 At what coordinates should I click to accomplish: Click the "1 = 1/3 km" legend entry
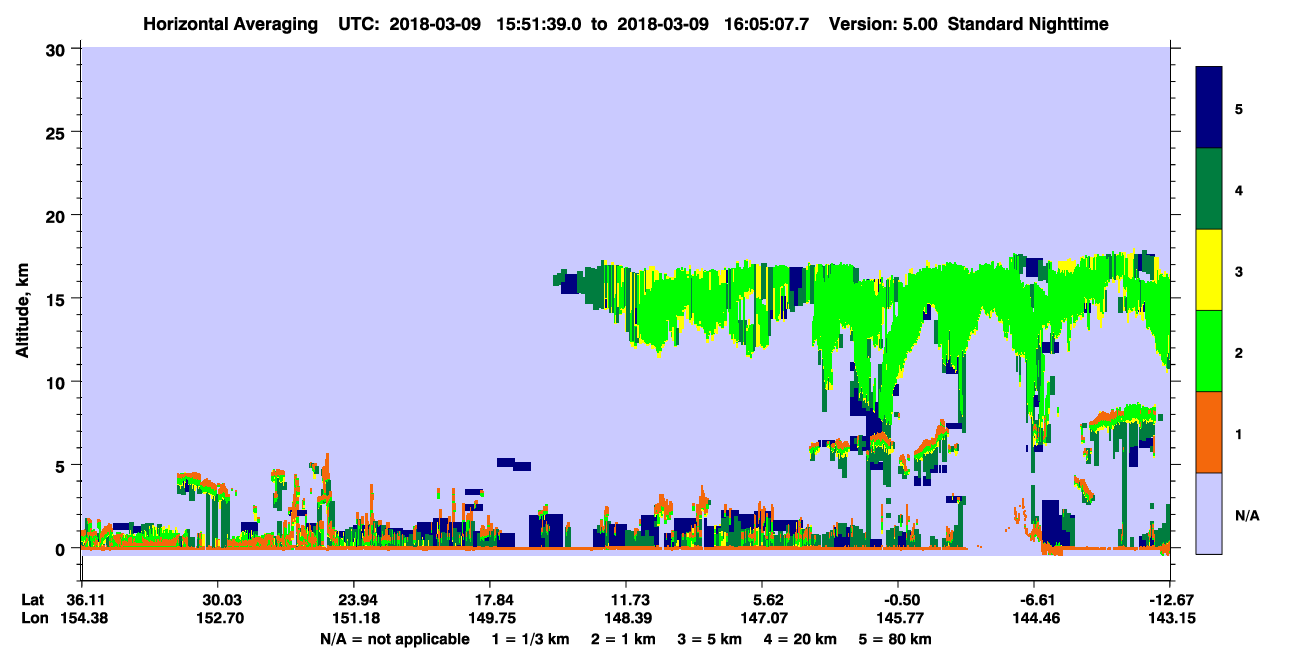[x=530, y=639]
